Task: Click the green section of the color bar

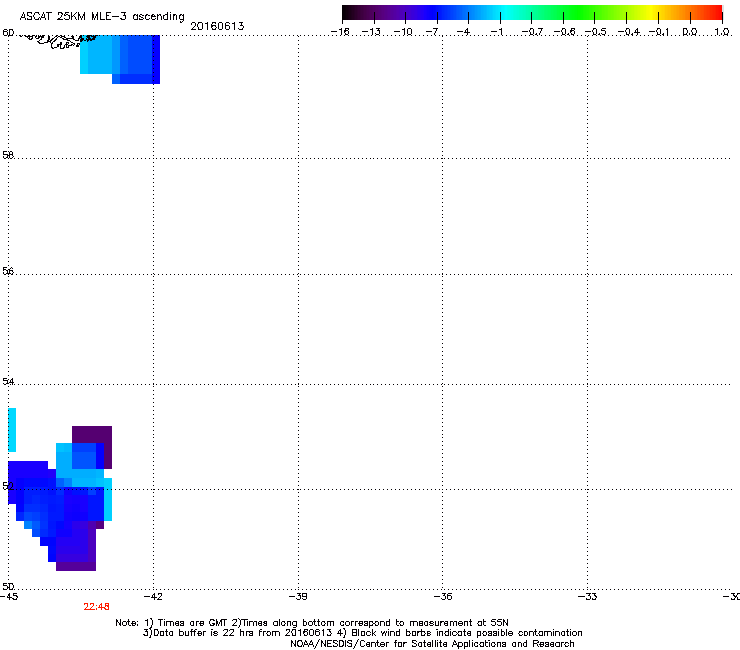Action: [x=580, y=13]
